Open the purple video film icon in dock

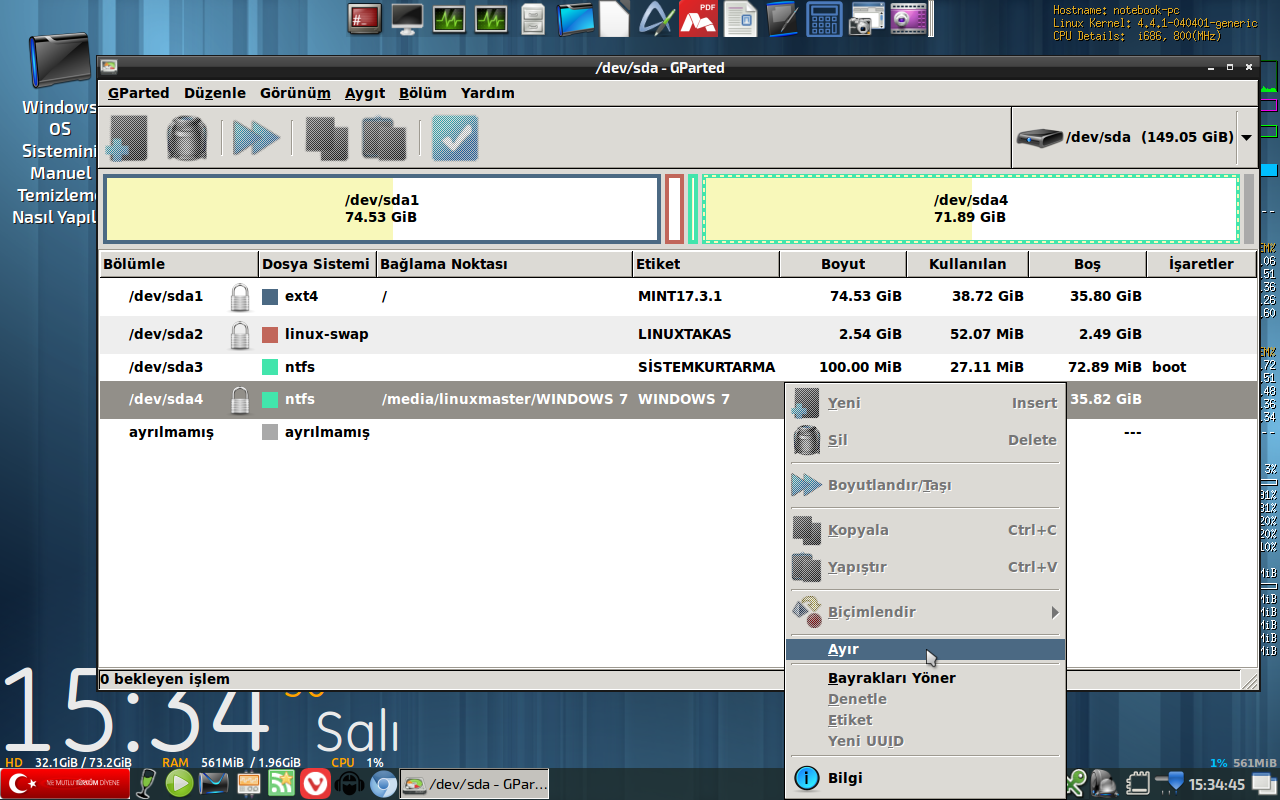click(x=909, y=18)
